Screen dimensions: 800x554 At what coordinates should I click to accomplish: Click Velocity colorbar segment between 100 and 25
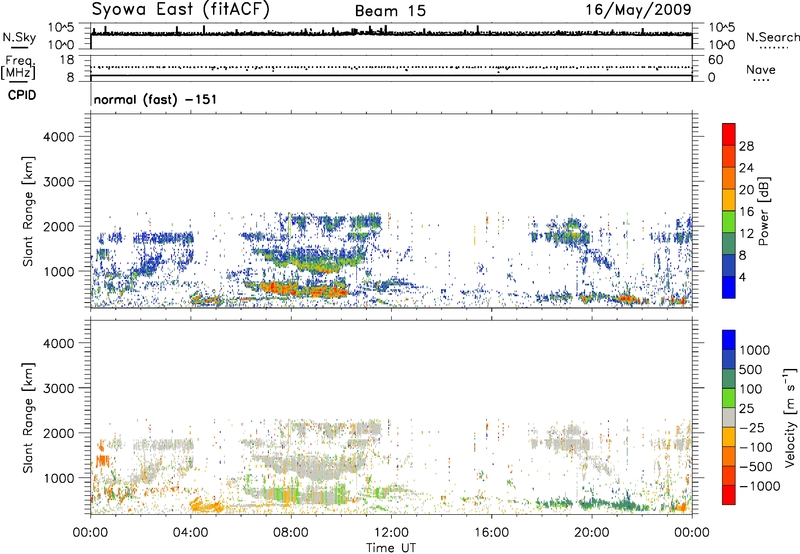[x=729, y=398]
